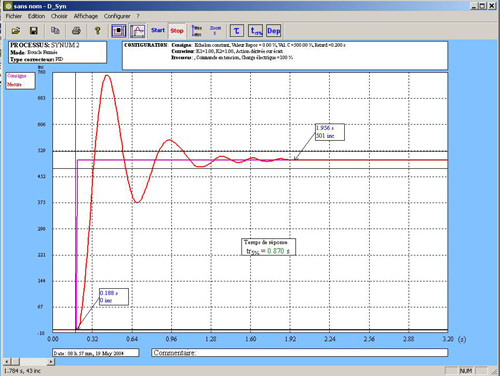Screen dimensions: 500x376
Task: Click the right arrow of horizontal scrollbar
Action: click(51, 362)
